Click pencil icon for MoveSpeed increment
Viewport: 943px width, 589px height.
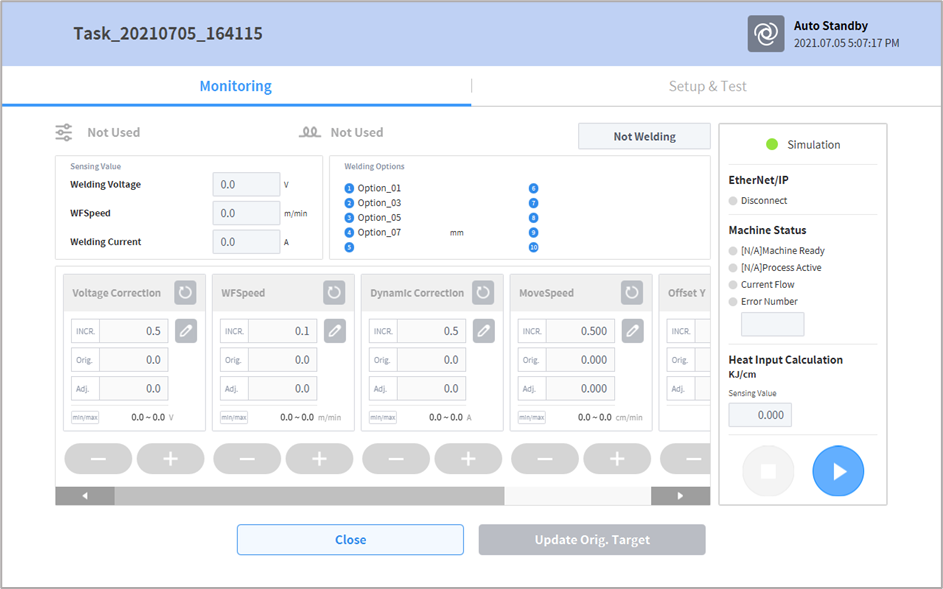point(632,331)
